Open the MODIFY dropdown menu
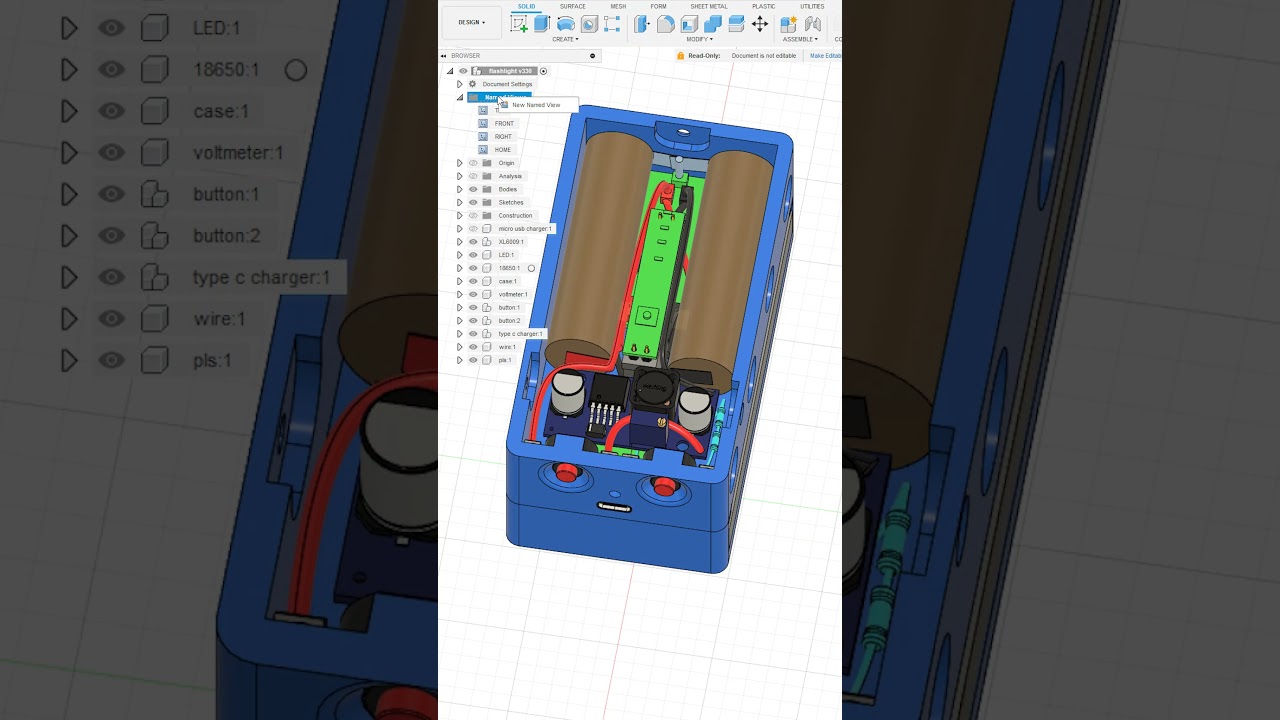The image size is (1280, 720). [x=700, y=39]
